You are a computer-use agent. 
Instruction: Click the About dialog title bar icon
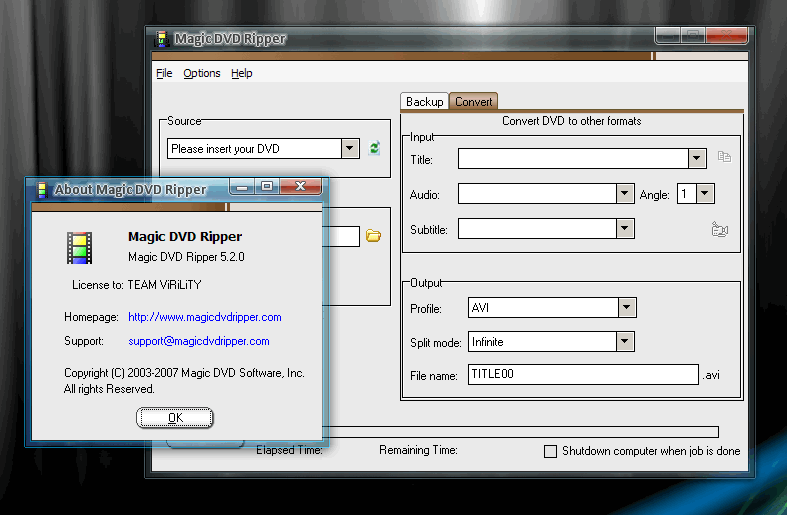(42, 190)
